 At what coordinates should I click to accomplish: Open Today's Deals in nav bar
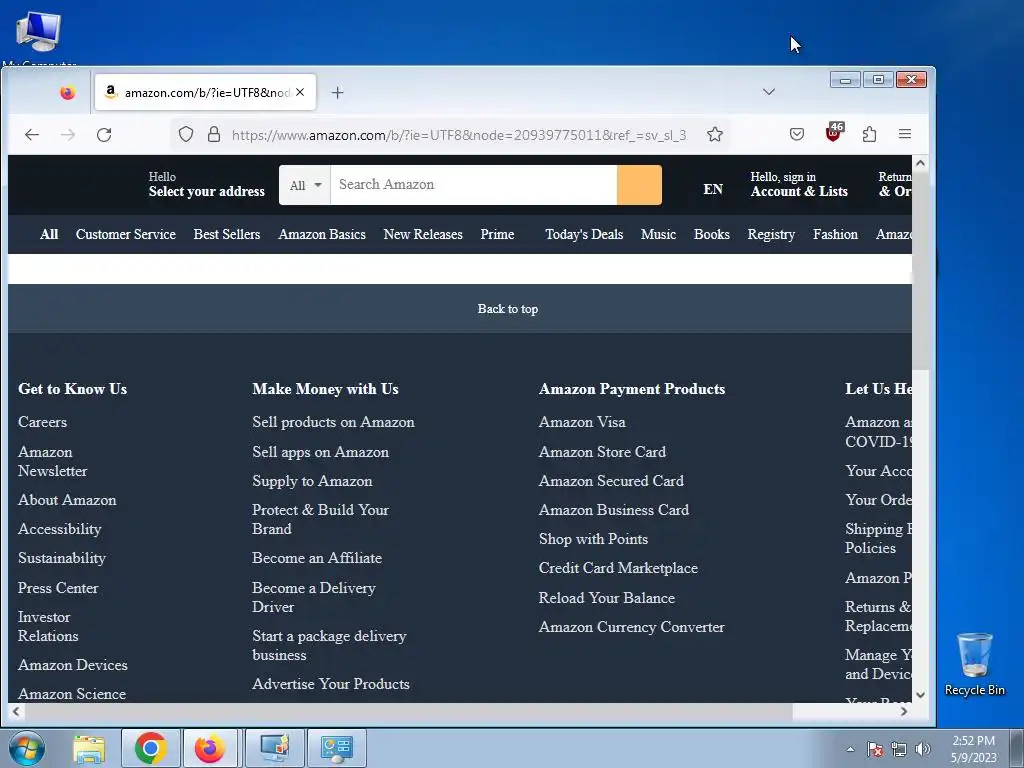point(584,234)
